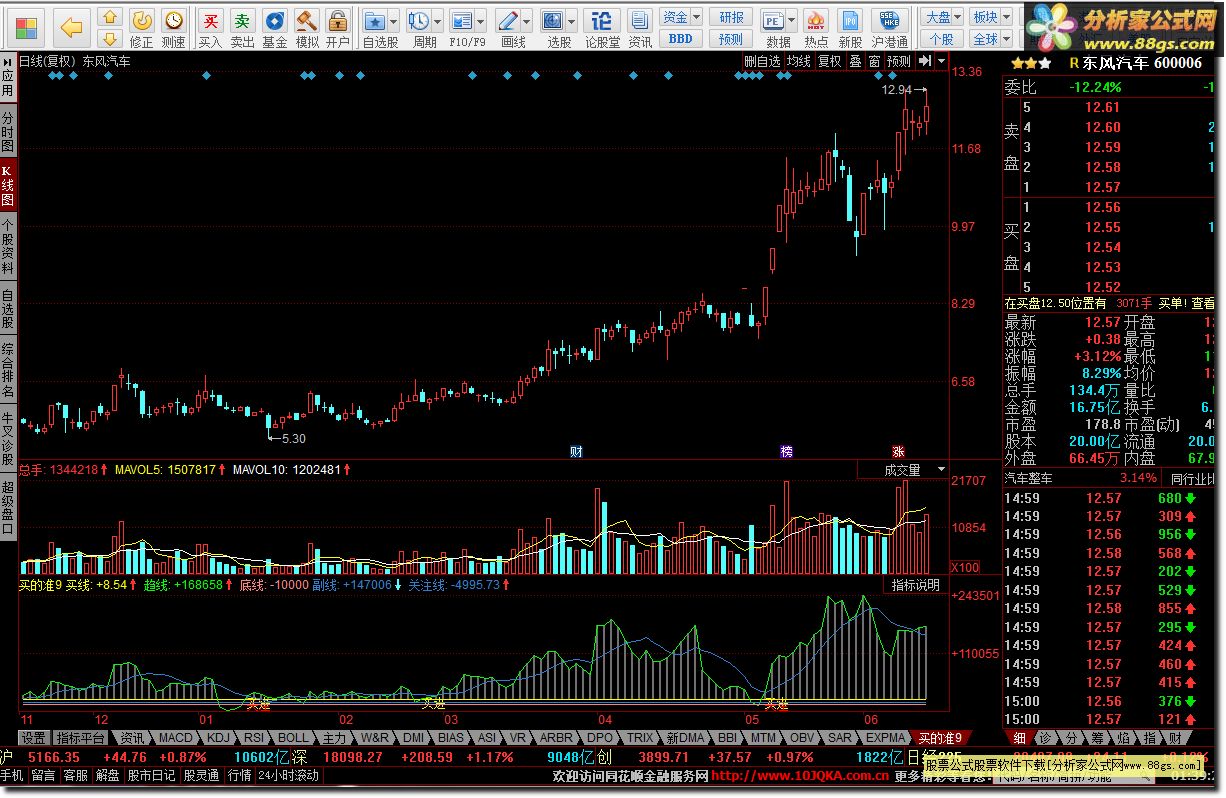
Task: Click the 修正 clock icon
Action: (142, 20)
